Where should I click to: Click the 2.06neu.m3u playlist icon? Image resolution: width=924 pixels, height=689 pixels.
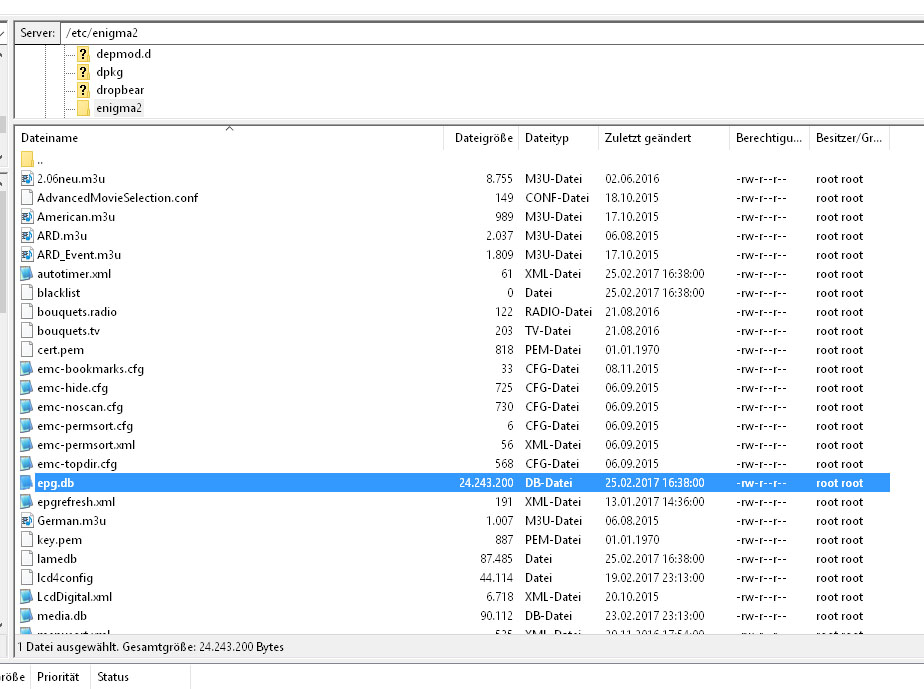click(x=27, y=179)
